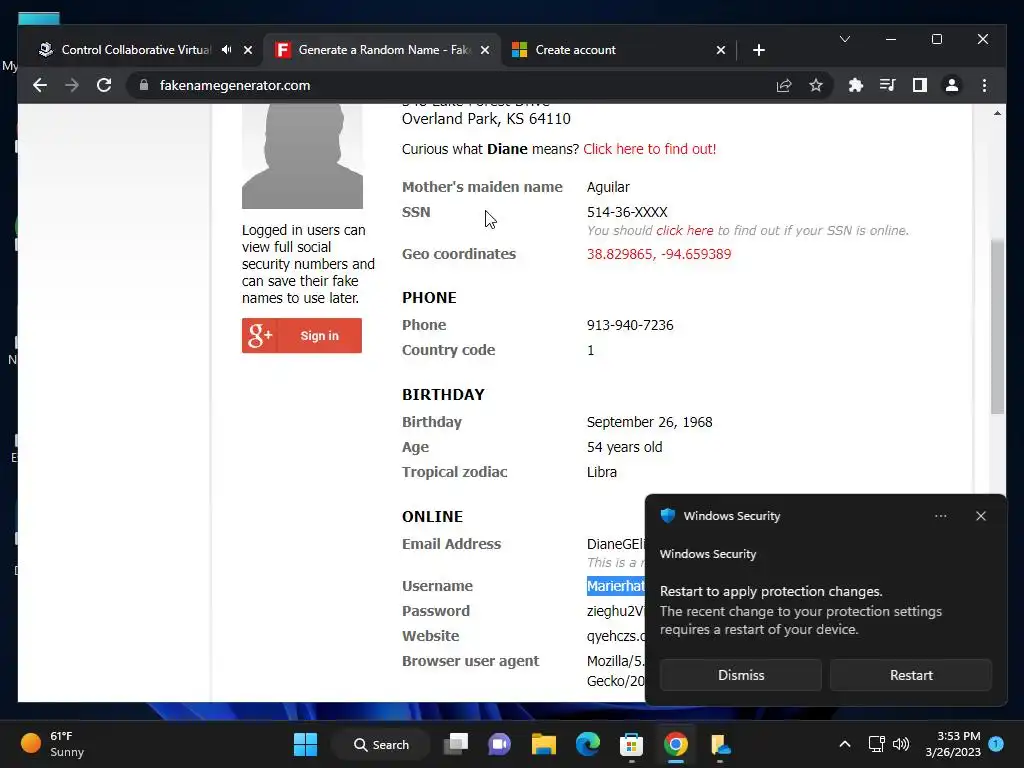Image resolution: width=1024 pixels, height=768 pixels.
Task: Toggle the Chrome side panel
Action: pyautogui.click(x=920, y=86)
